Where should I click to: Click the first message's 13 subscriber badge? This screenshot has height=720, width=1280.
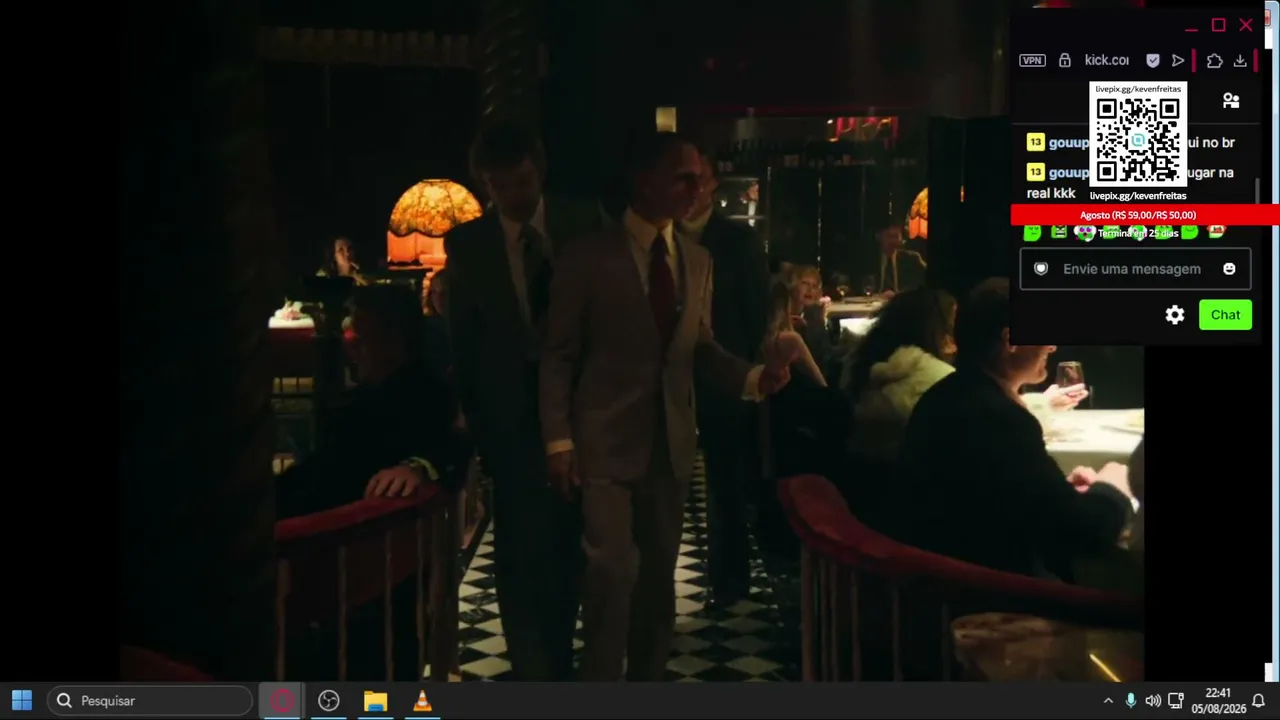click(x=1035, y=143)
